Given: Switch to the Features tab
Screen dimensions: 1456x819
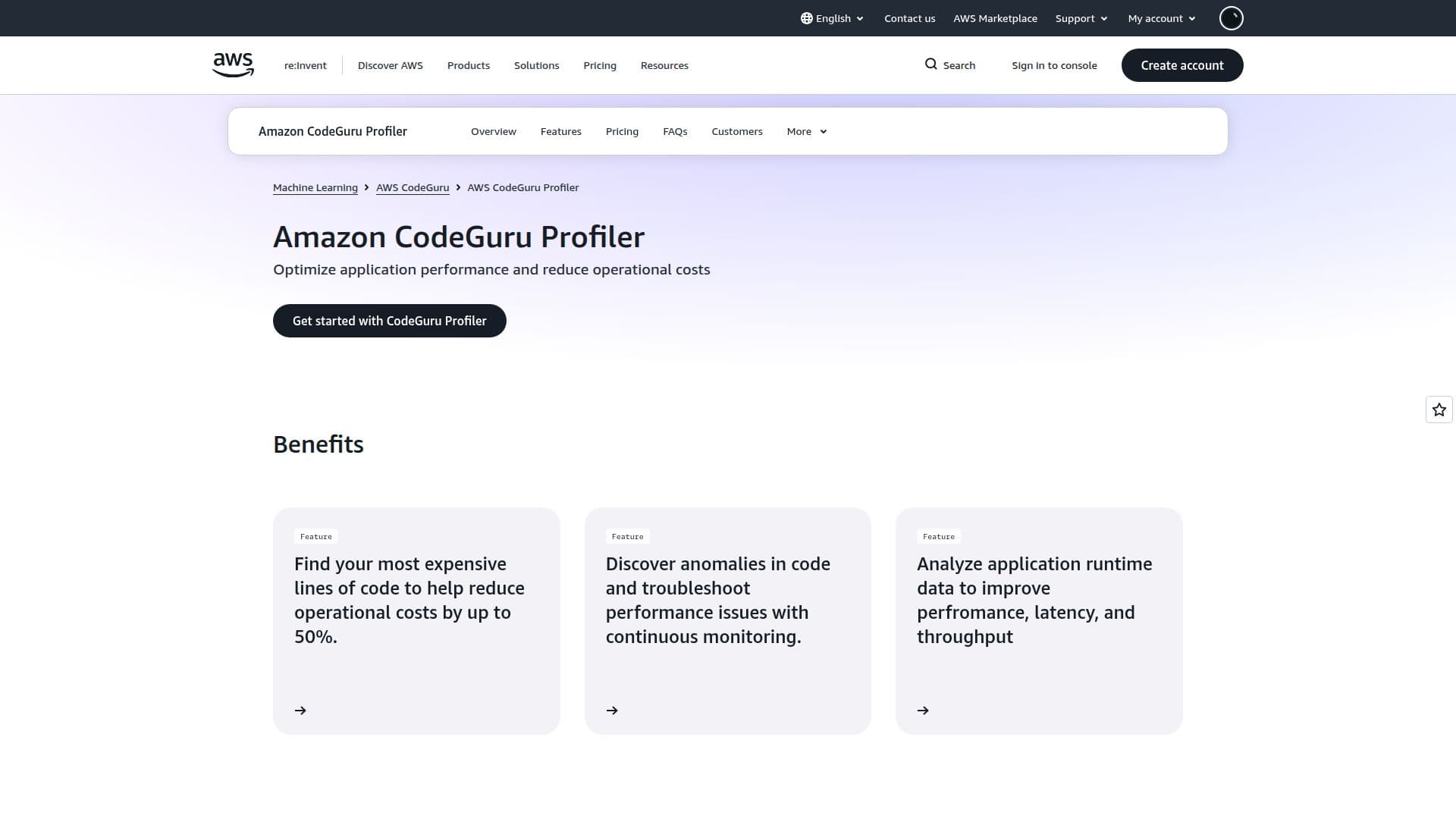Looking at the screenshot, I should coord(560,131).
